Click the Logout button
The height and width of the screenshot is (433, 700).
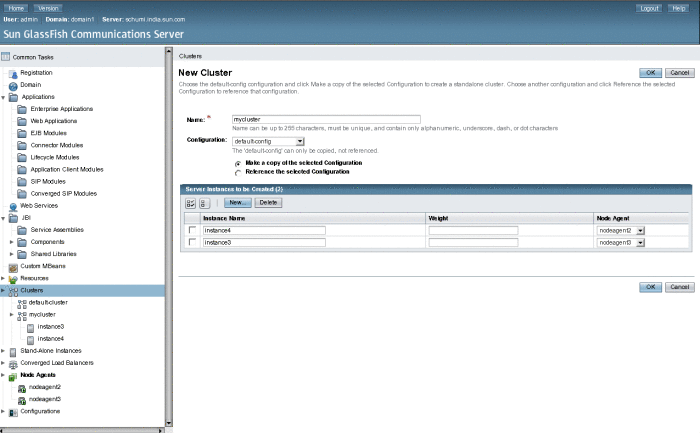(x=649, y=8)
